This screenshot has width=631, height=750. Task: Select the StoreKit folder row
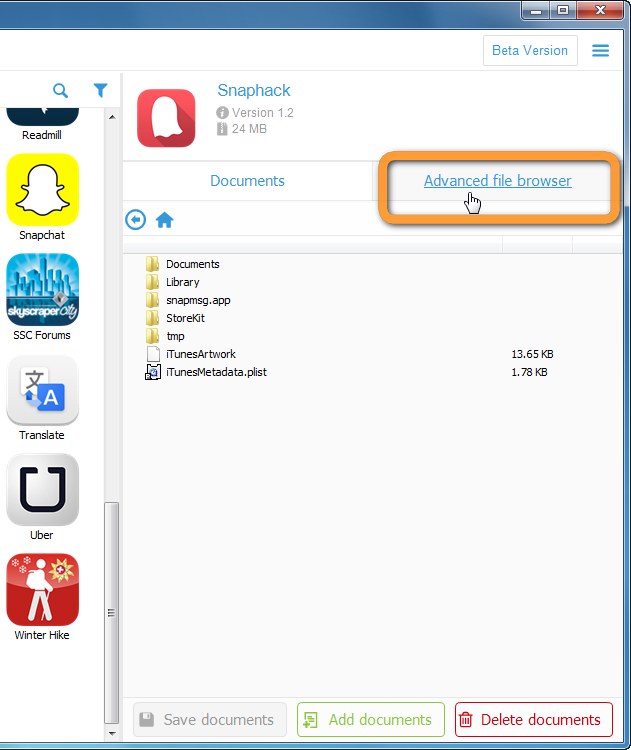click(x=373, y=318)
